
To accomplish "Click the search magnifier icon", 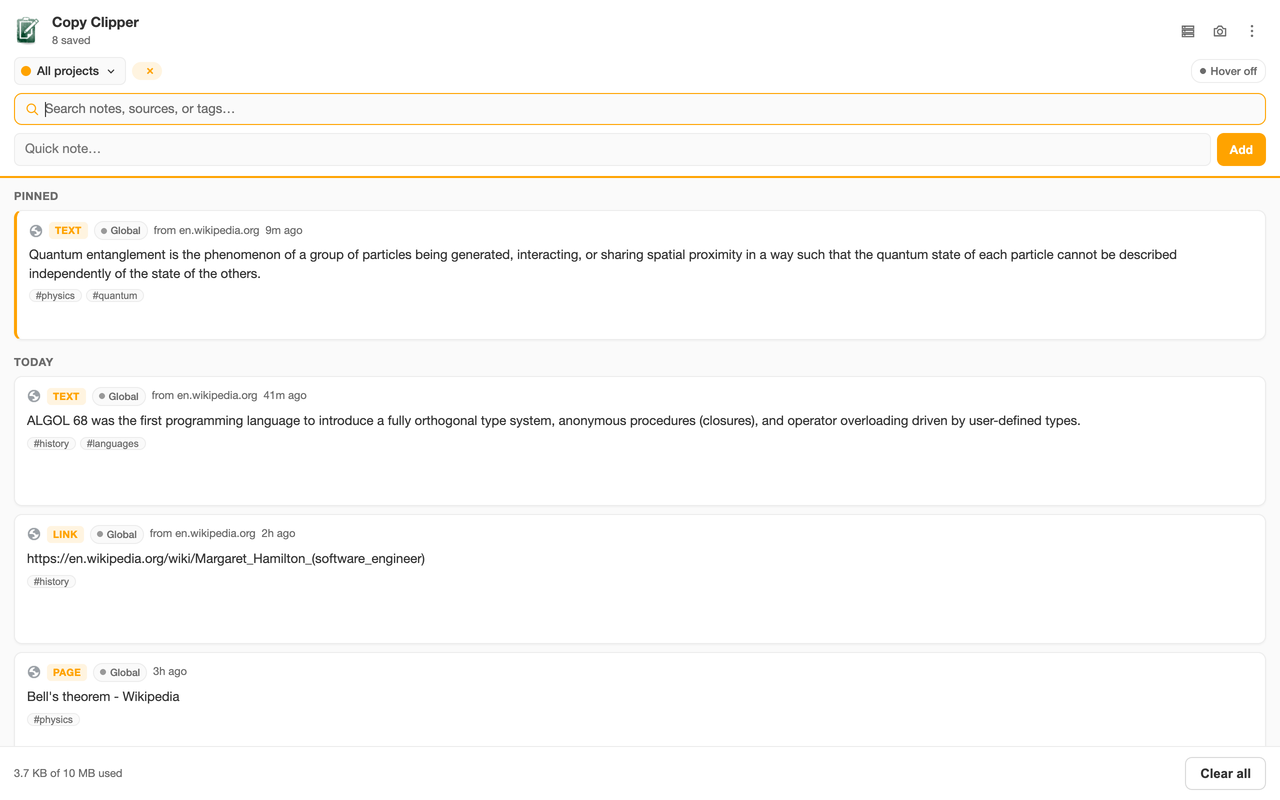I will point(32,109).
